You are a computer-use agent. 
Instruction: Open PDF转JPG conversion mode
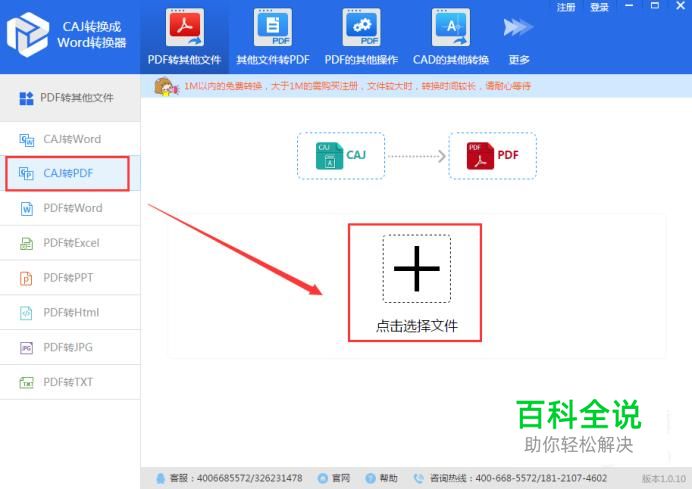click(x=70, y=348)
